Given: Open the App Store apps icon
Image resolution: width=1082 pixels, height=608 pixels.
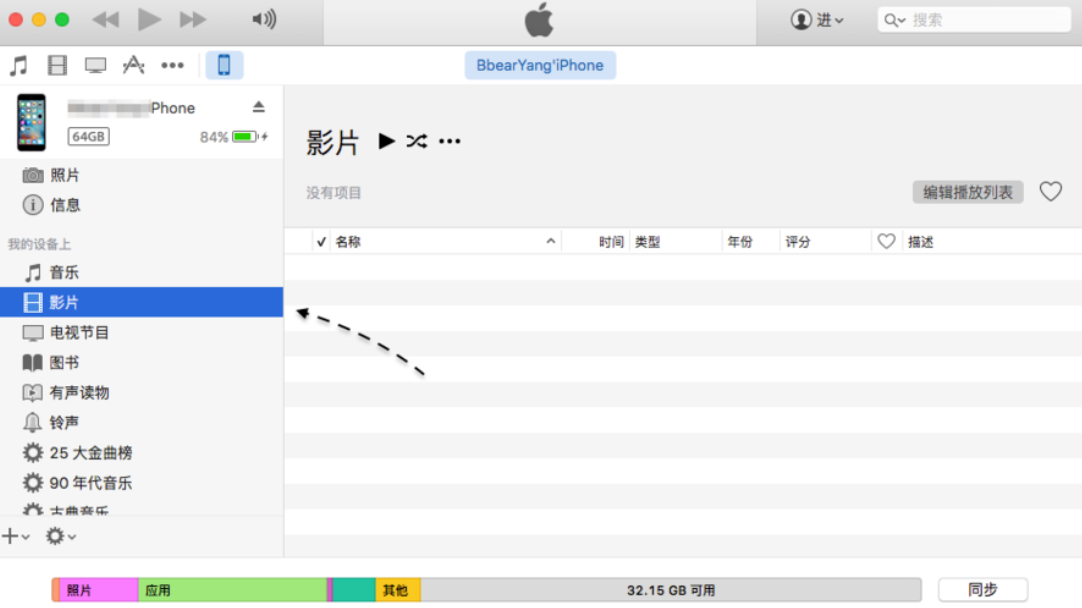Looking at the screenshot, I should click(133, 66).
